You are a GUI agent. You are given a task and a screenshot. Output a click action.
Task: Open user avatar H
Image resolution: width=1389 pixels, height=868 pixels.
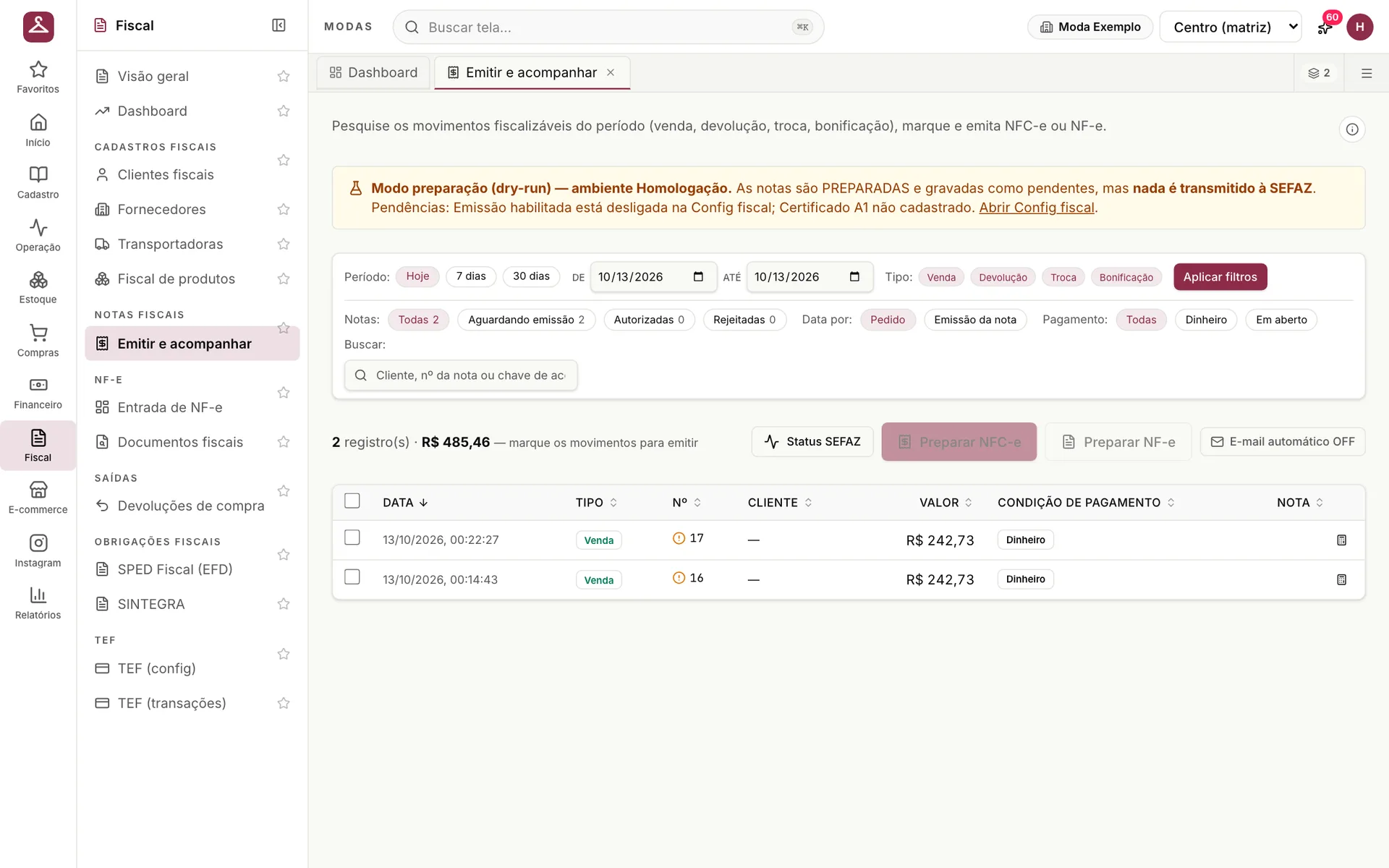pyautogui.click(x=1359, y=27)
